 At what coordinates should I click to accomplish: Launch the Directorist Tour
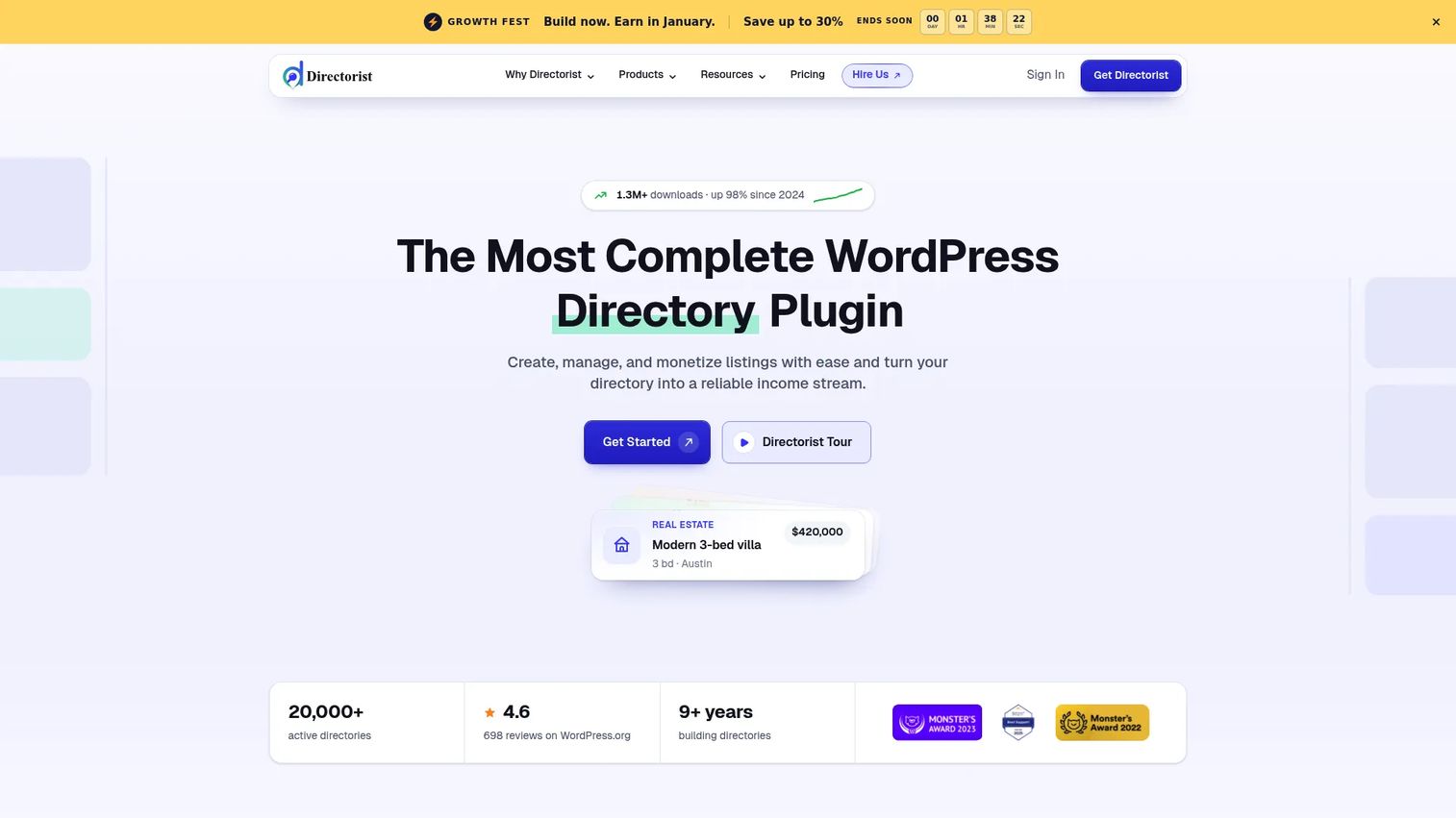point(796,442)
